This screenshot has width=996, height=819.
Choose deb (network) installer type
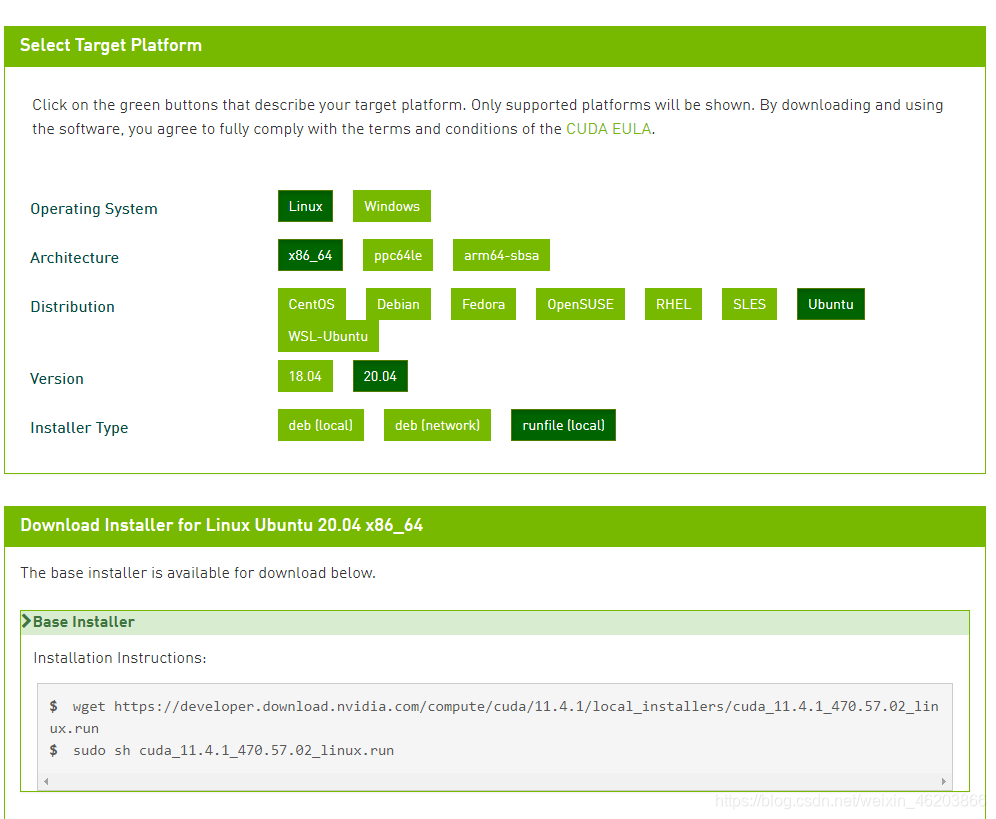[437, 424]
